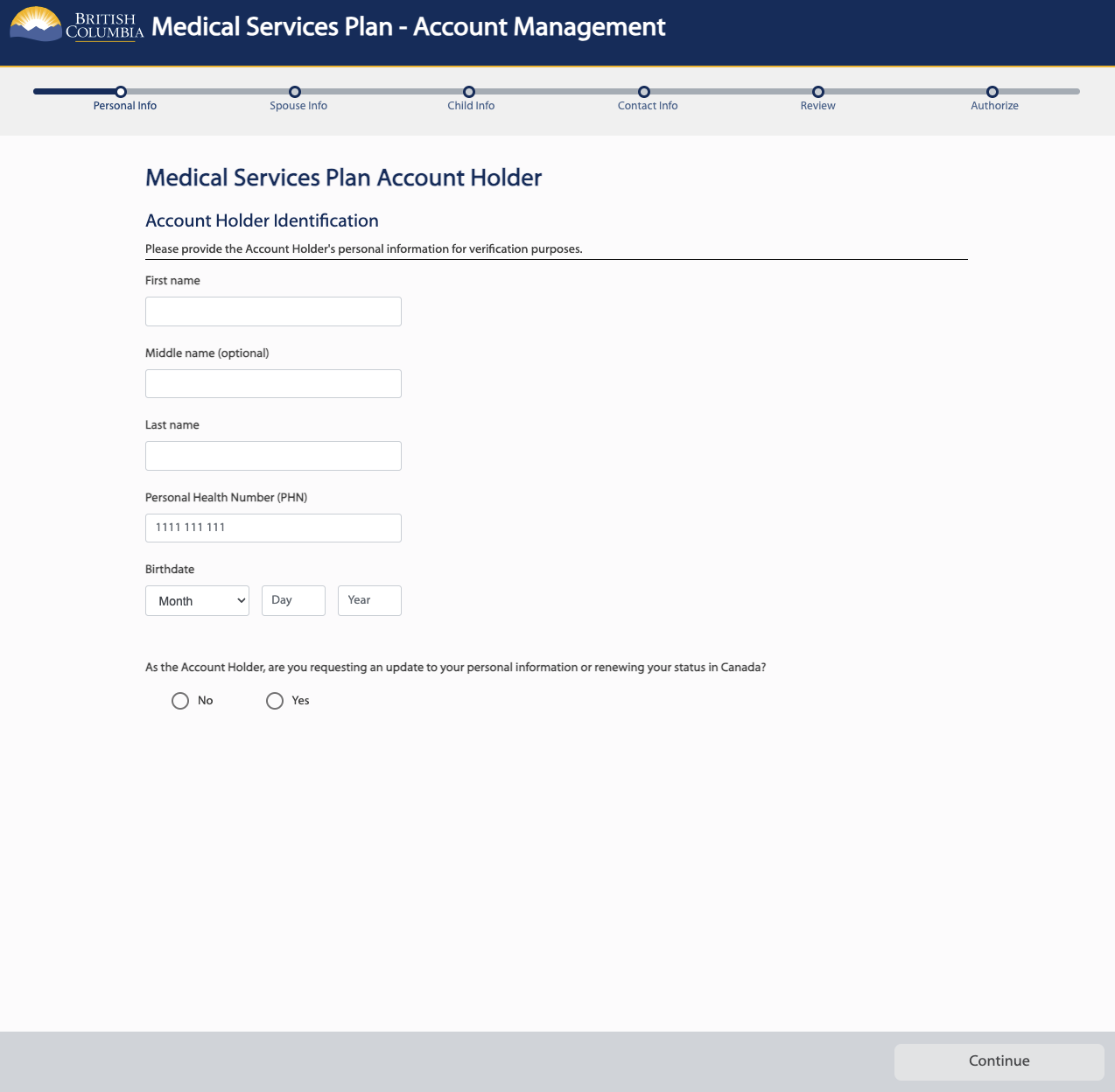
Task: Click the Medical Services Plan header title
Action: point(408,27)
